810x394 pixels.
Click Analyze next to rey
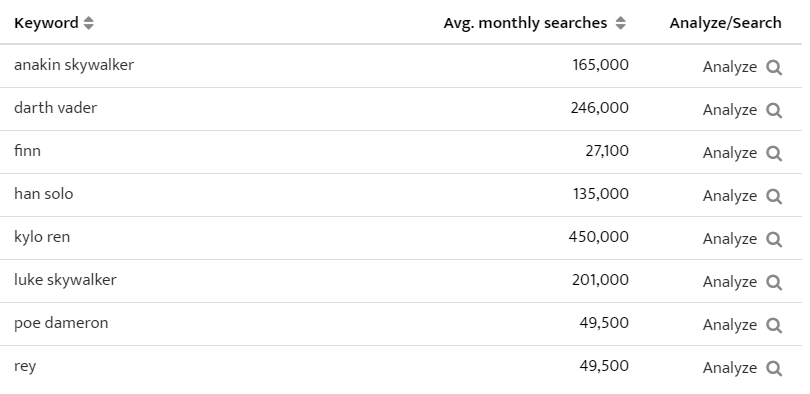[x=729, y=367]
